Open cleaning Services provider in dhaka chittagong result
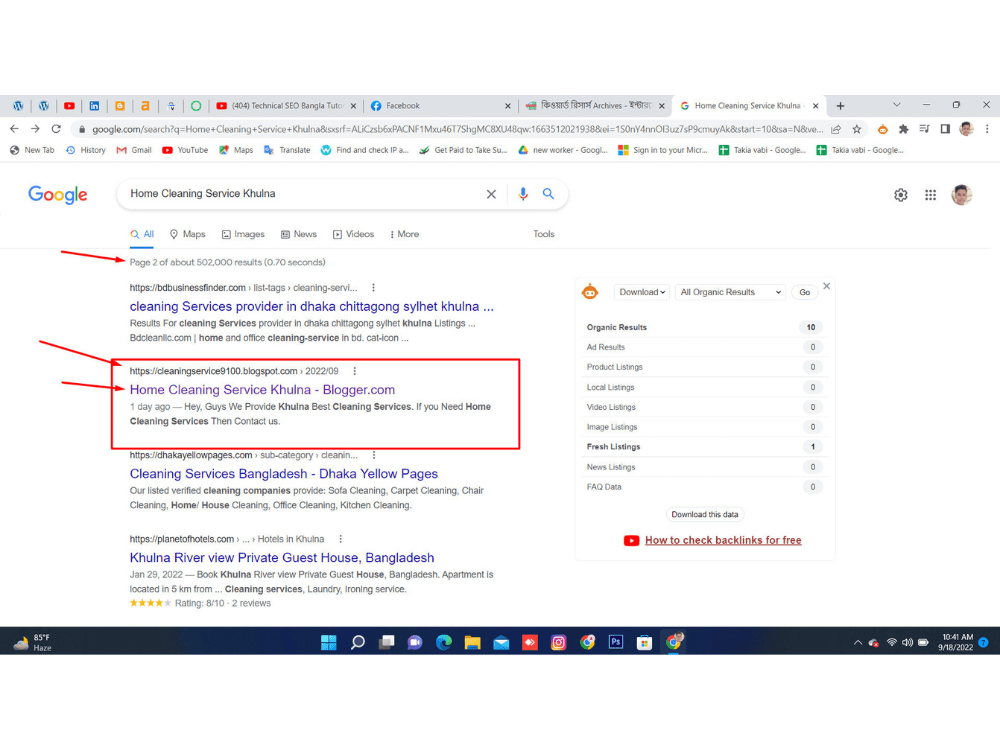Screen dimensions: 1000x750 [312, 307]
